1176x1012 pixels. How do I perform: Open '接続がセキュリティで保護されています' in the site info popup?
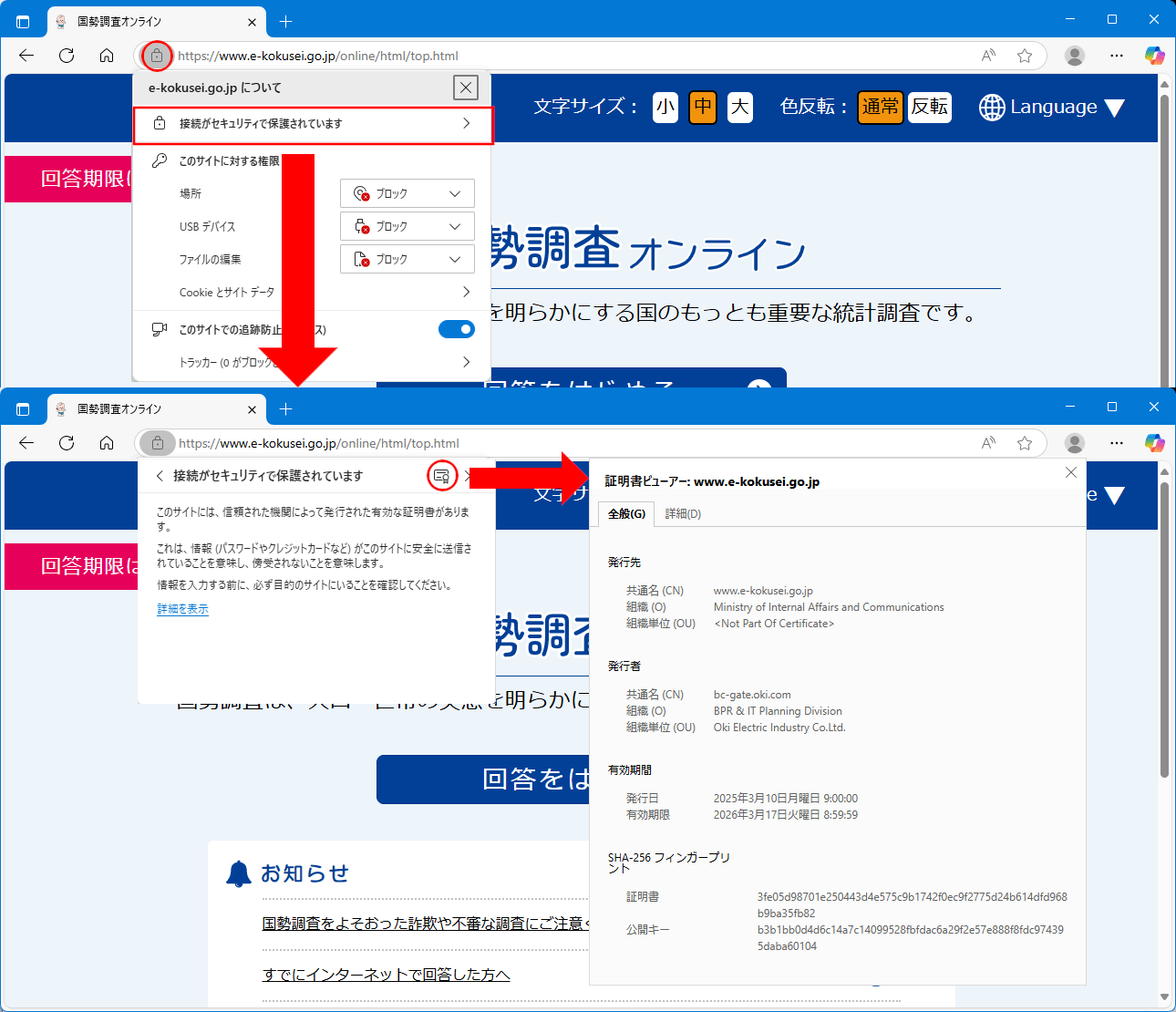click(x=313, y=124)
